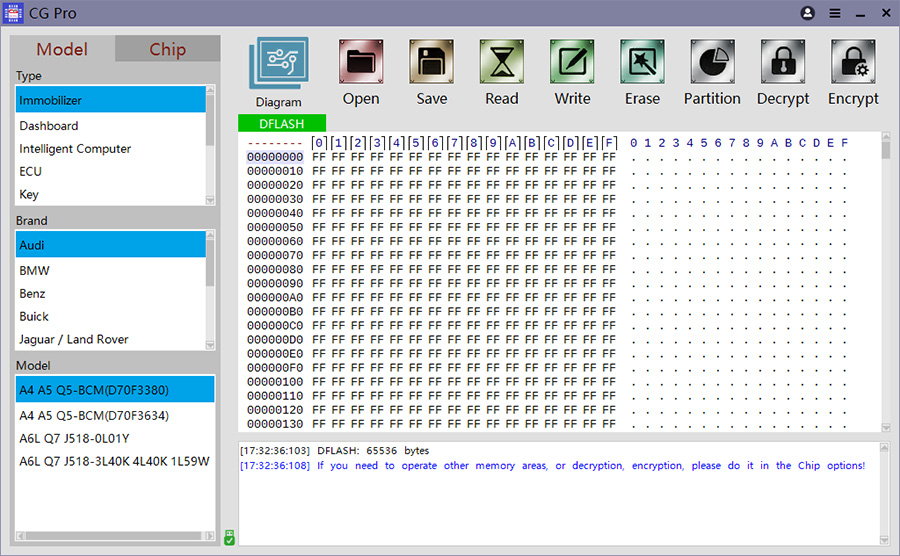Open the Partition pie chart icon
The image size is (900, 556).
click(712, 64)
